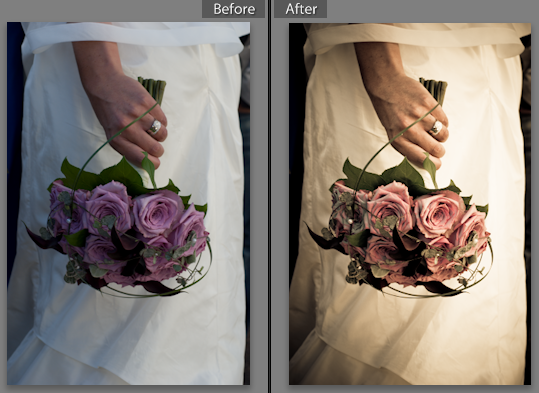This screenshot has height=393, width=539.
Task: Select the Before preview image
Action: click(x=128, y=204)
